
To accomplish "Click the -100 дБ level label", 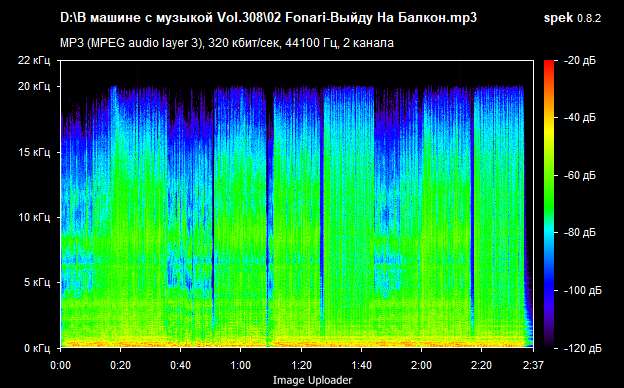I will coord(583,291).
